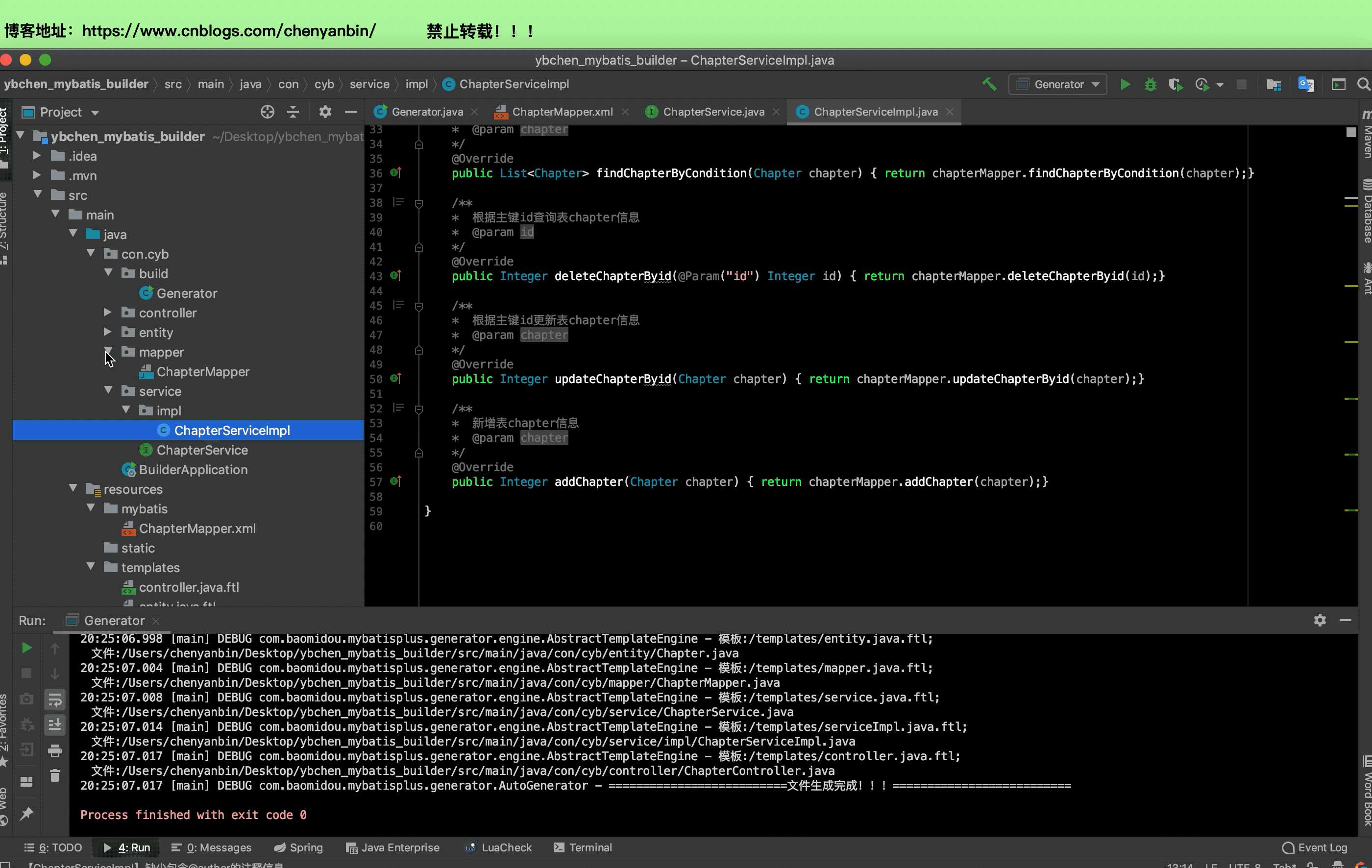Fold the Javadoc at line 45
1372x868 pixels.
point(419,307)
